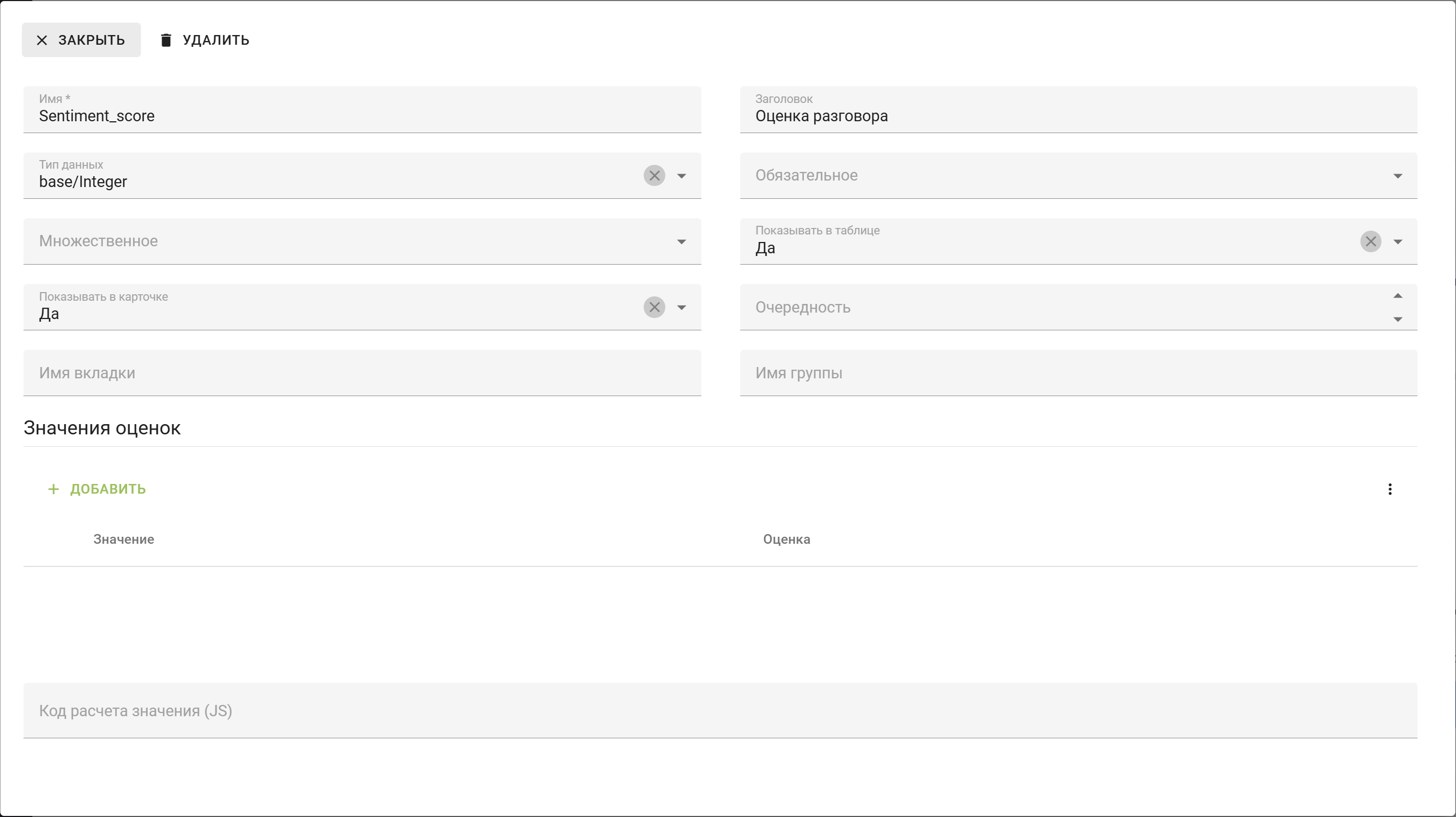
Task: Expand the Показывать в таблице dropdown arrow
Action: tap(1397, 242)
